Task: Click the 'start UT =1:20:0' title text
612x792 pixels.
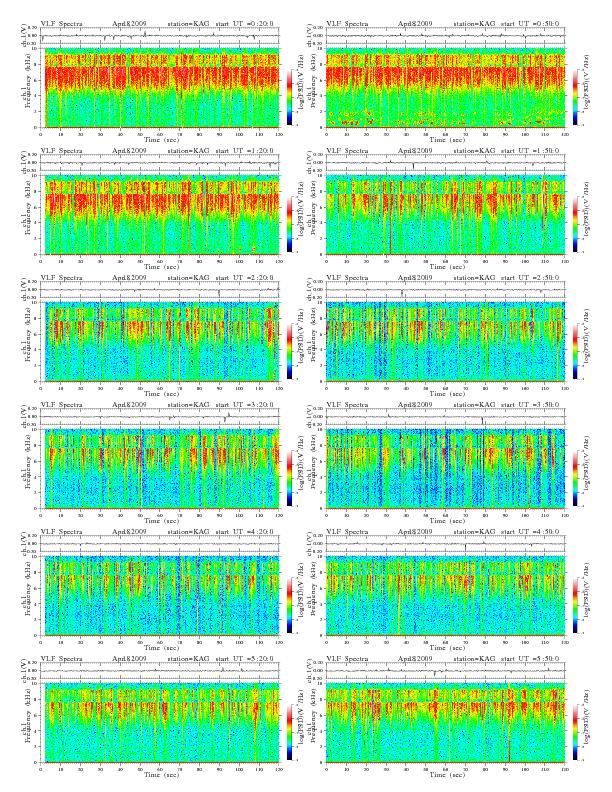Action: point(244,151)
